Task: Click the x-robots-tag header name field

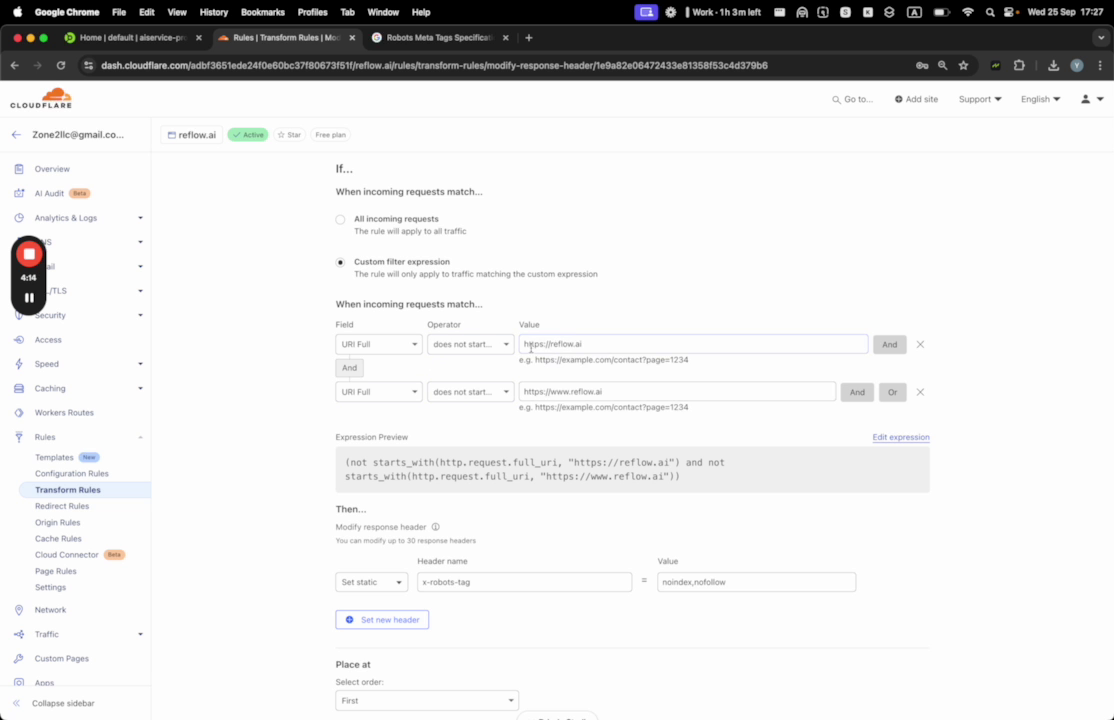Action: pos(524,582)
